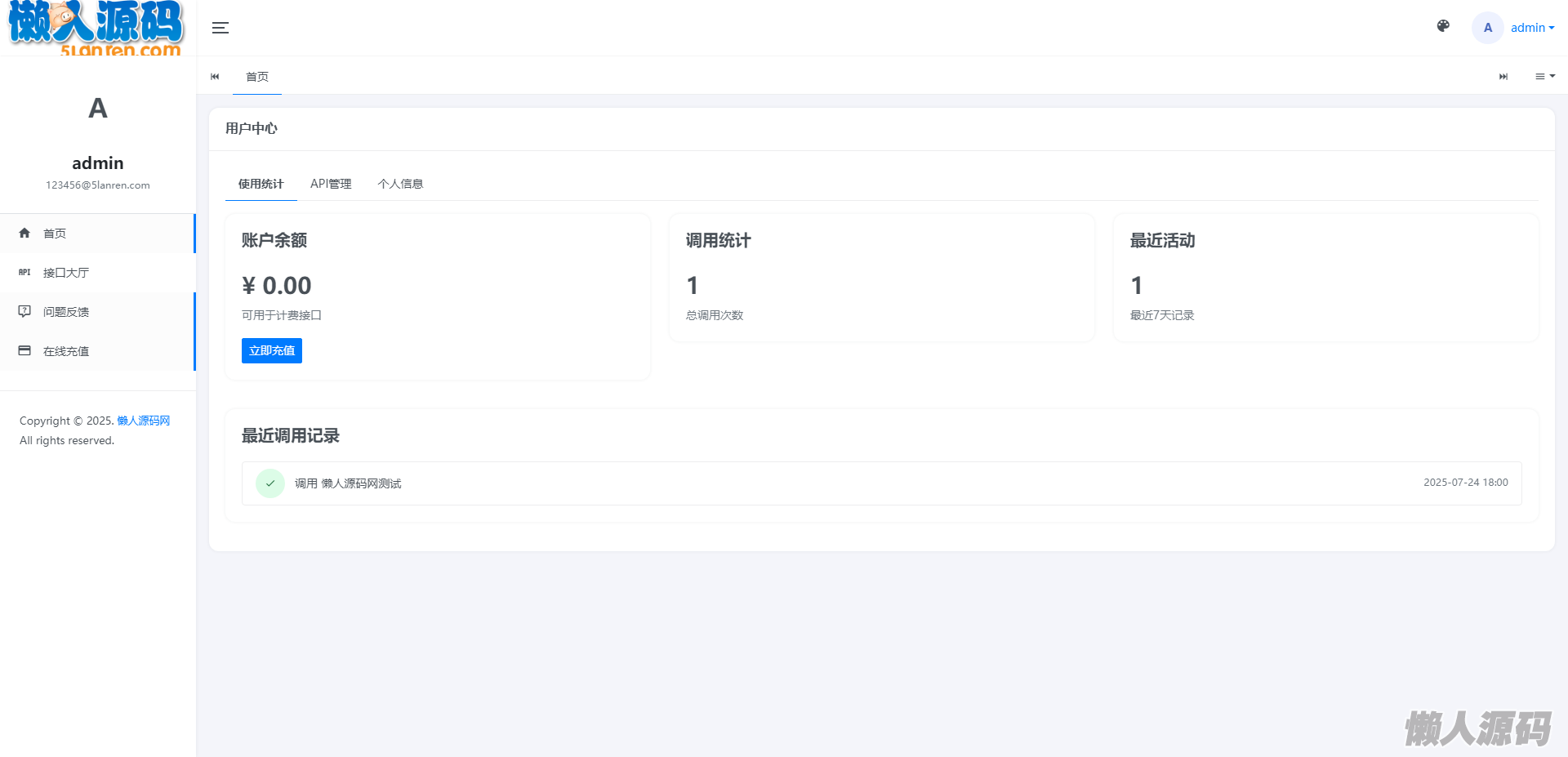Click the 懒人源码 logo image

[96, 28]
